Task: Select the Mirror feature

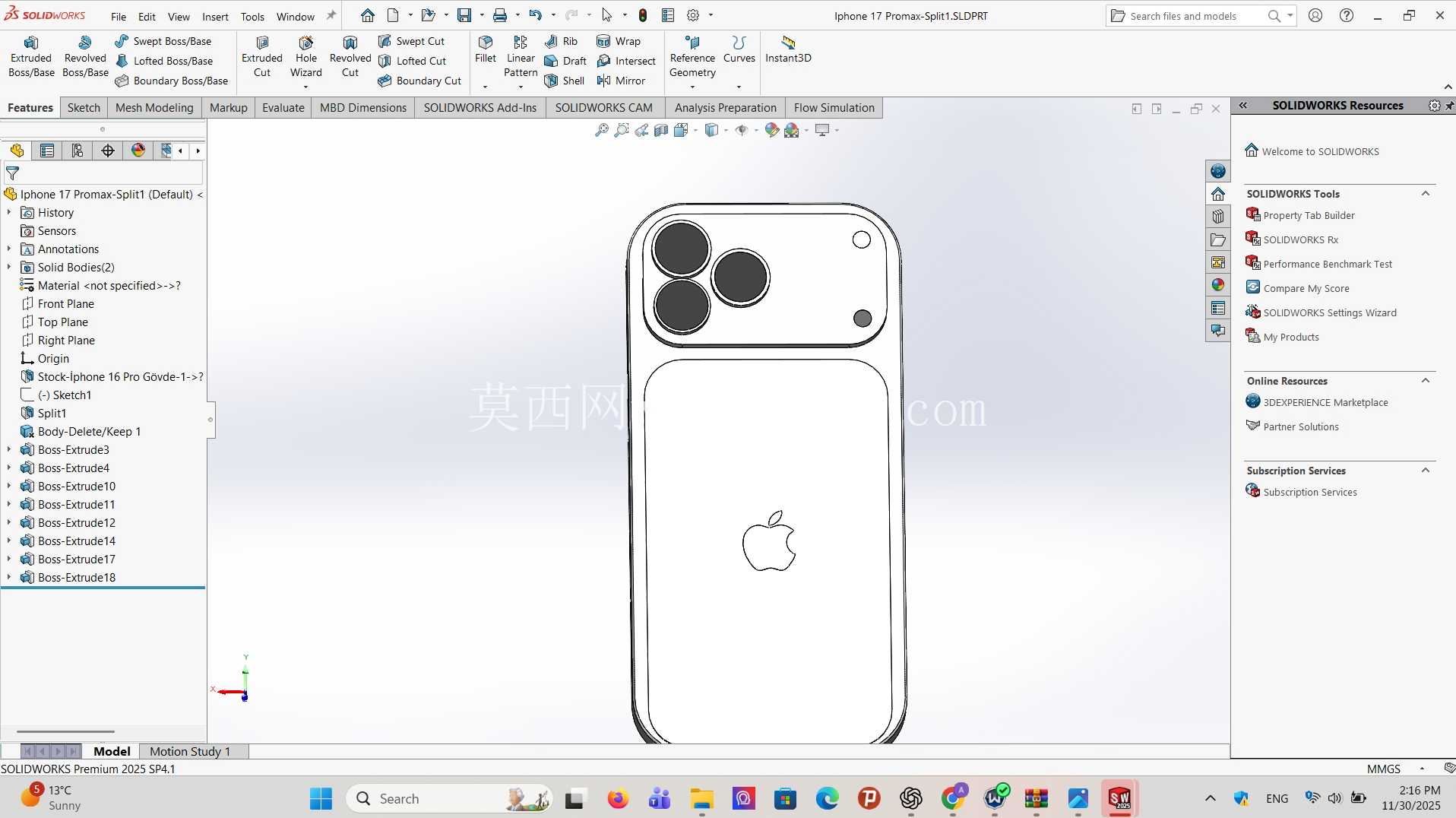Action: click(621, 81)
